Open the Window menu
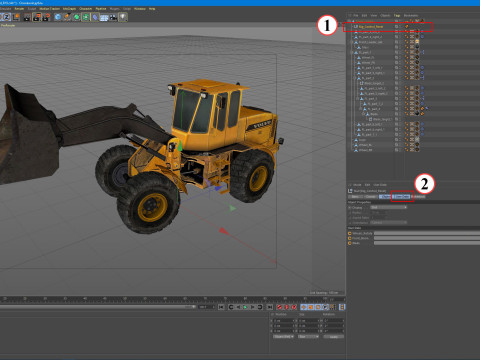Screen dimensions: 480x360 click(140, 9)
